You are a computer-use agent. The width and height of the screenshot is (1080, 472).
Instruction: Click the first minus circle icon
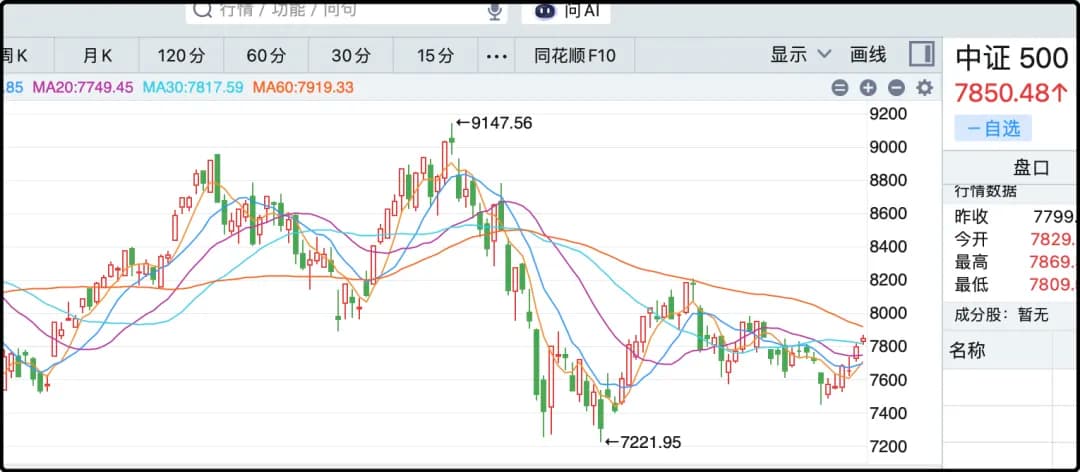(x=840, y=88)
